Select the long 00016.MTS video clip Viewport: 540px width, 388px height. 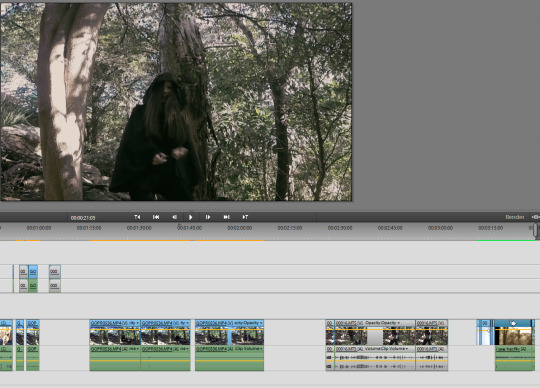pyautogui.click(x=375, y=332)
